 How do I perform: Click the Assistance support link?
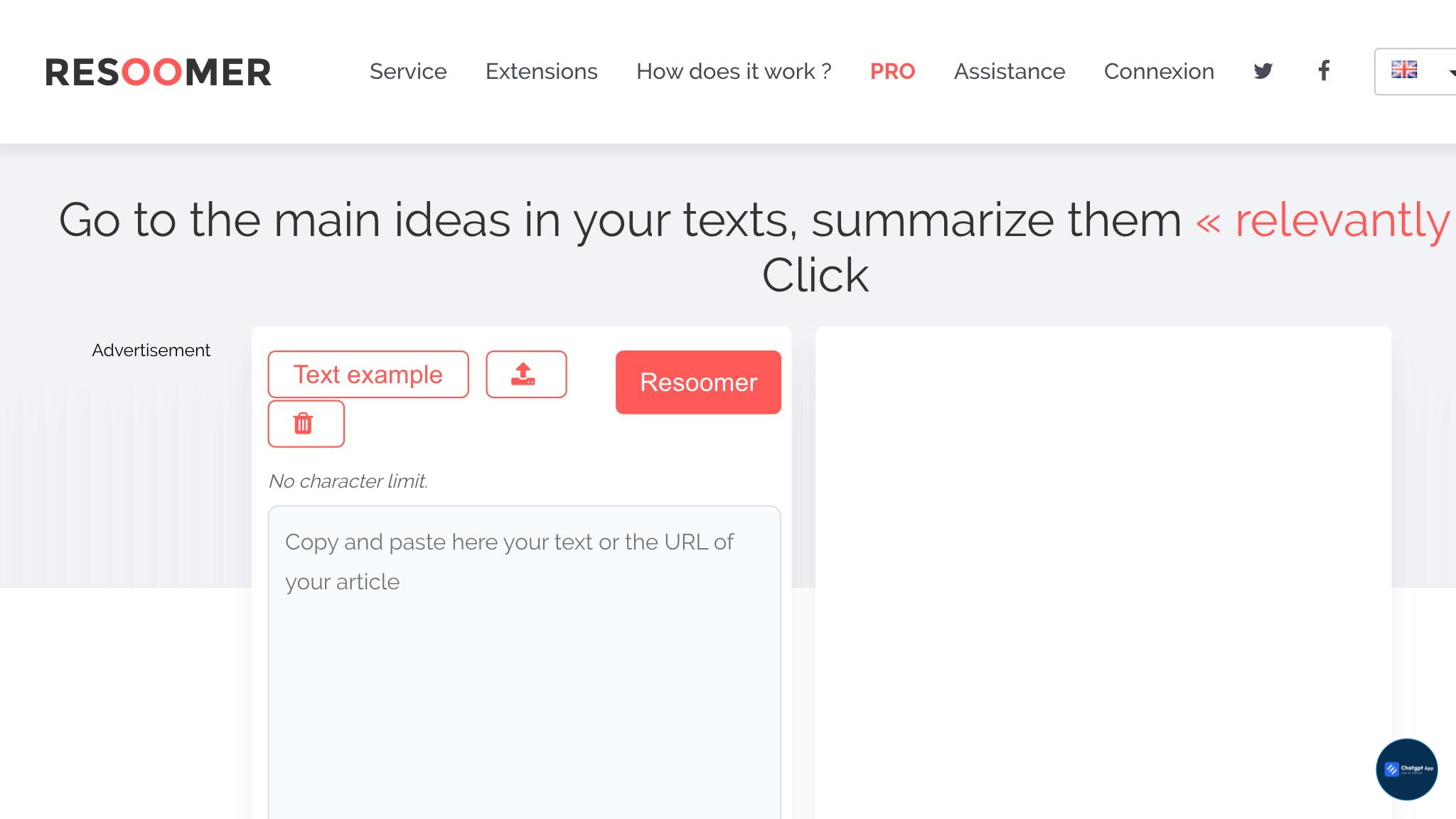click(1009, 71)
